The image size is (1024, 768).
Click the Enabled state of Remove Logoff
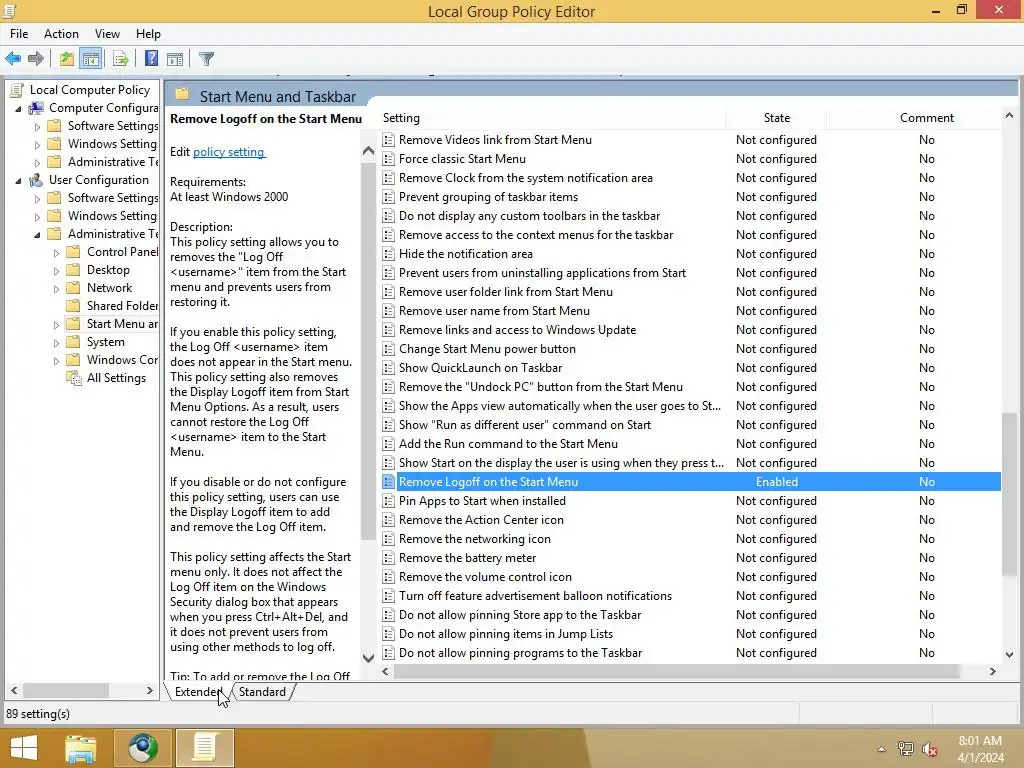(x=776, y=482)
